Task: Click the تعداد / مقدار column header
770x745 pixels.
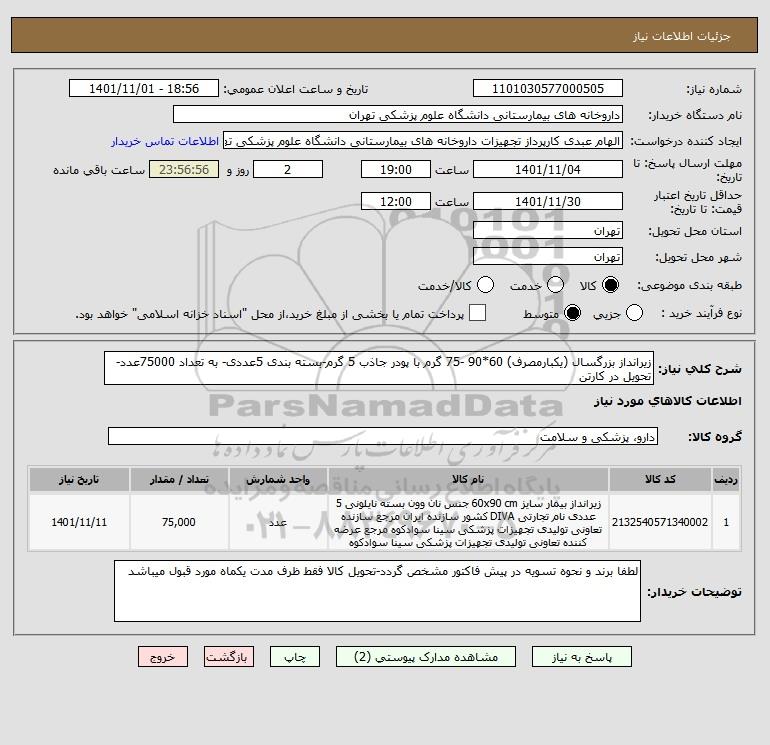Action: click(x=179, y=479)
